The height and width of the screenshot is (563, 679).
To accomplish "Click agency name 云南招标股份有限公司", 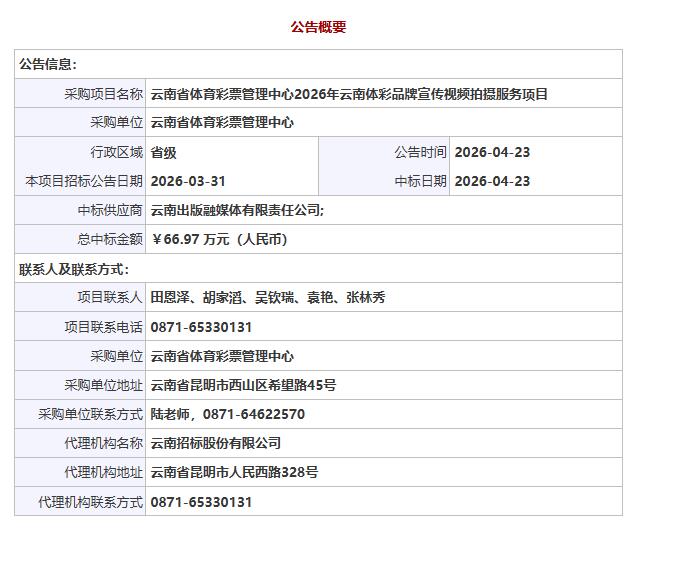I will coord(215,443).
